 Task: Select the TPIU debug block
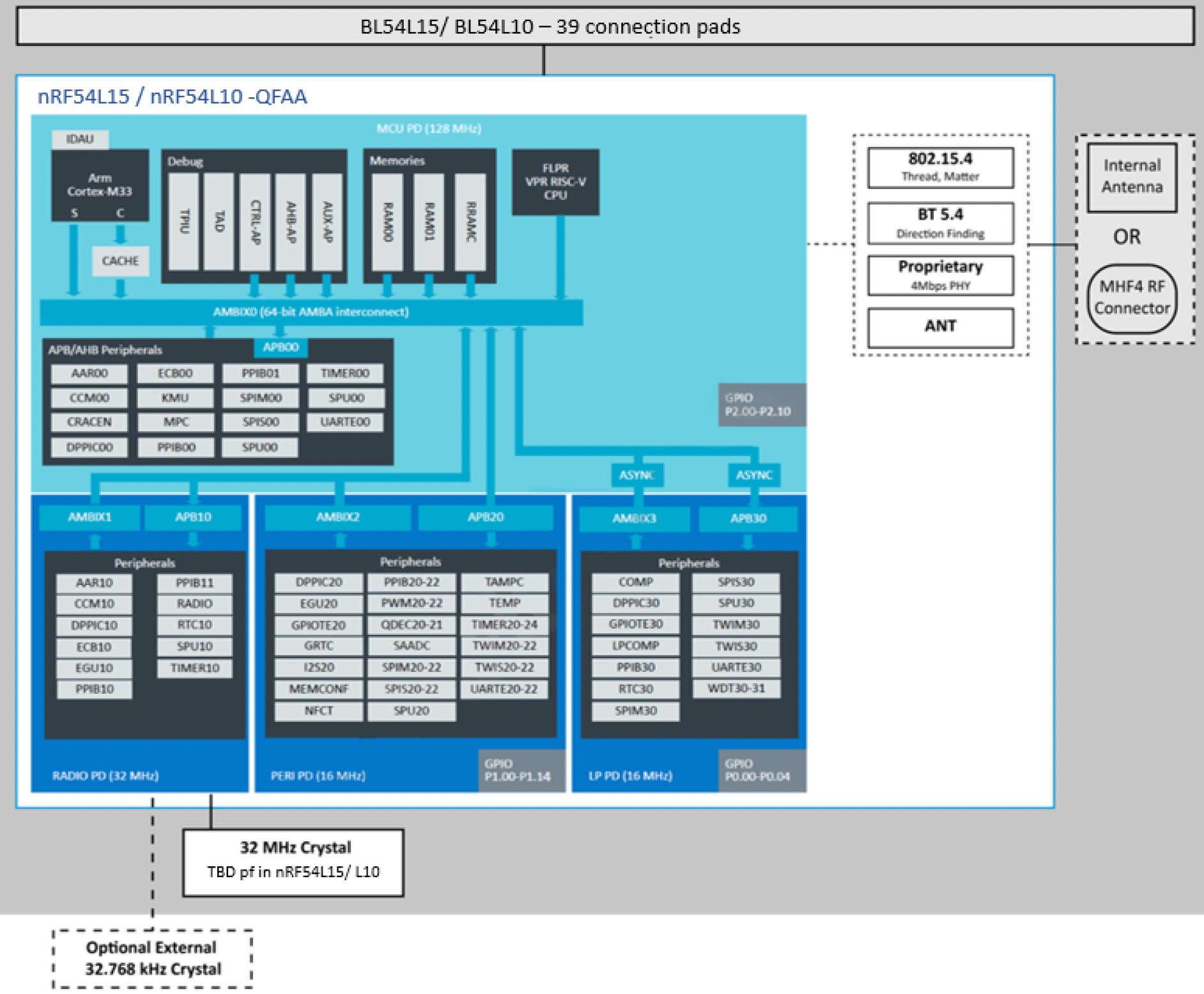[184, 221]
